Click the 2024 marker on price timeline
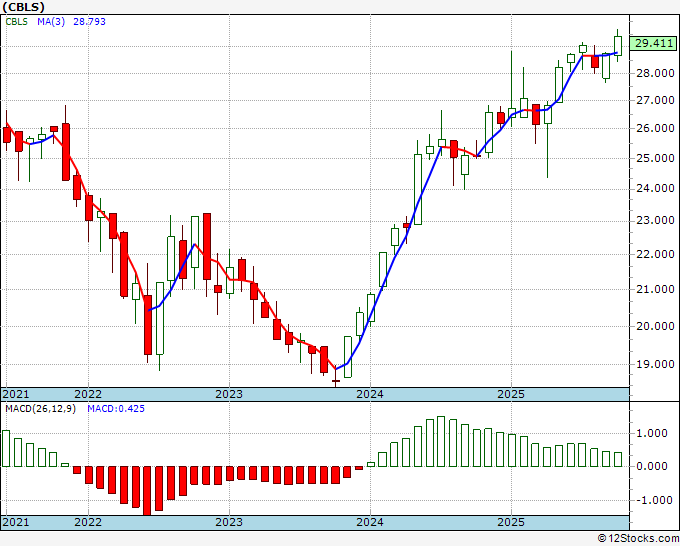 (x=370, y=394)
